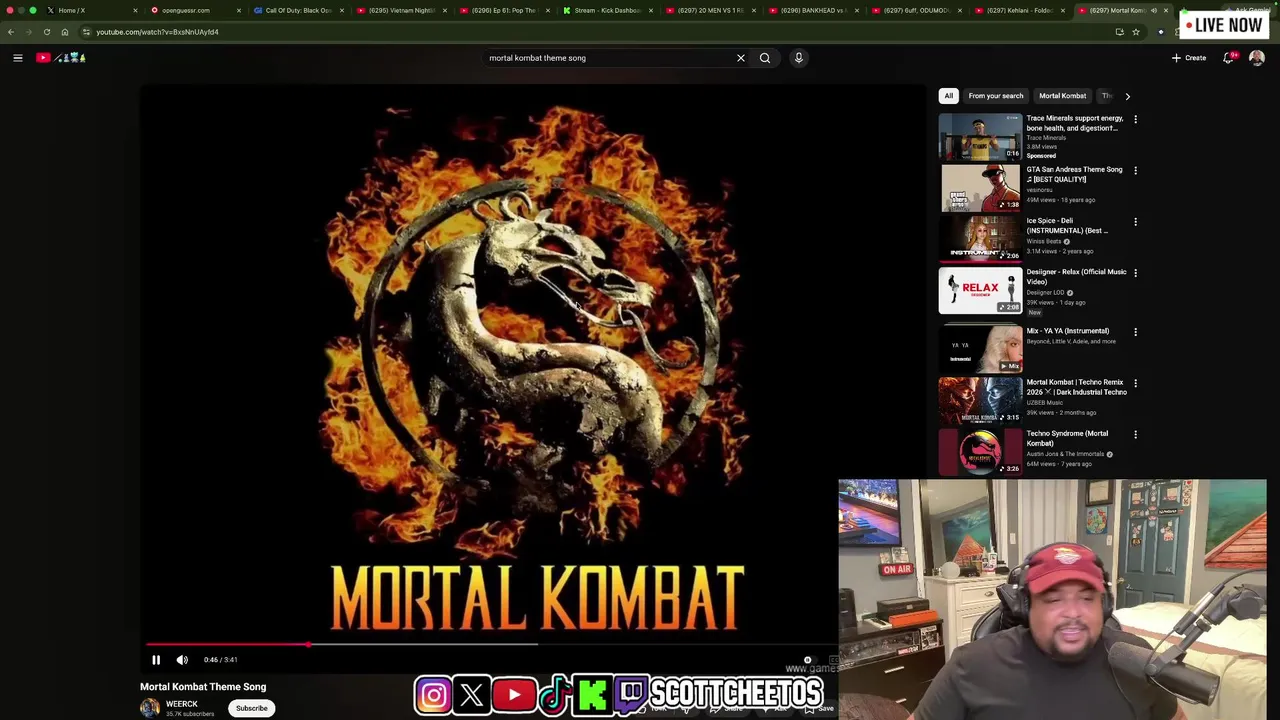
Task: Open Mortal Kombat Techno Remix 2026 title
Action: pyautogui.click(x=1076, y=387)
